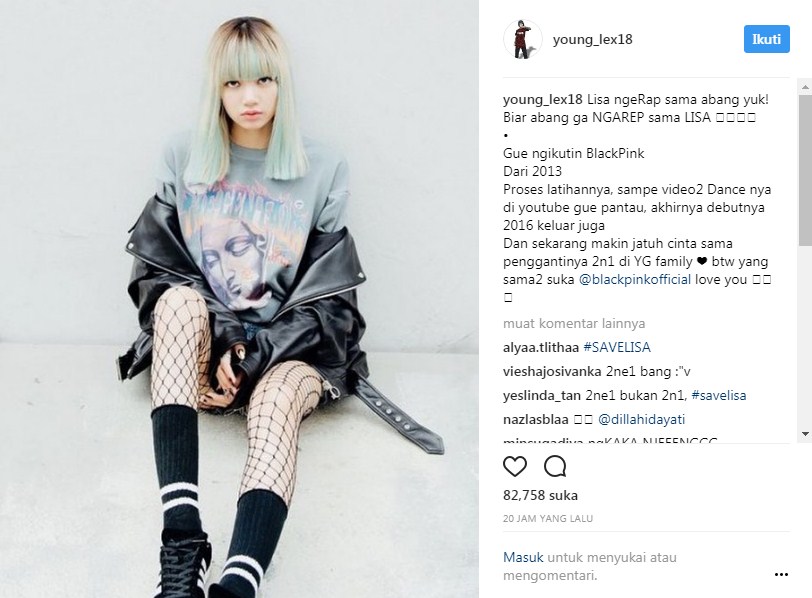Open the @blackpinkofficial mention link
Viewport: 812px width, 598px height.
coord(634,280)
